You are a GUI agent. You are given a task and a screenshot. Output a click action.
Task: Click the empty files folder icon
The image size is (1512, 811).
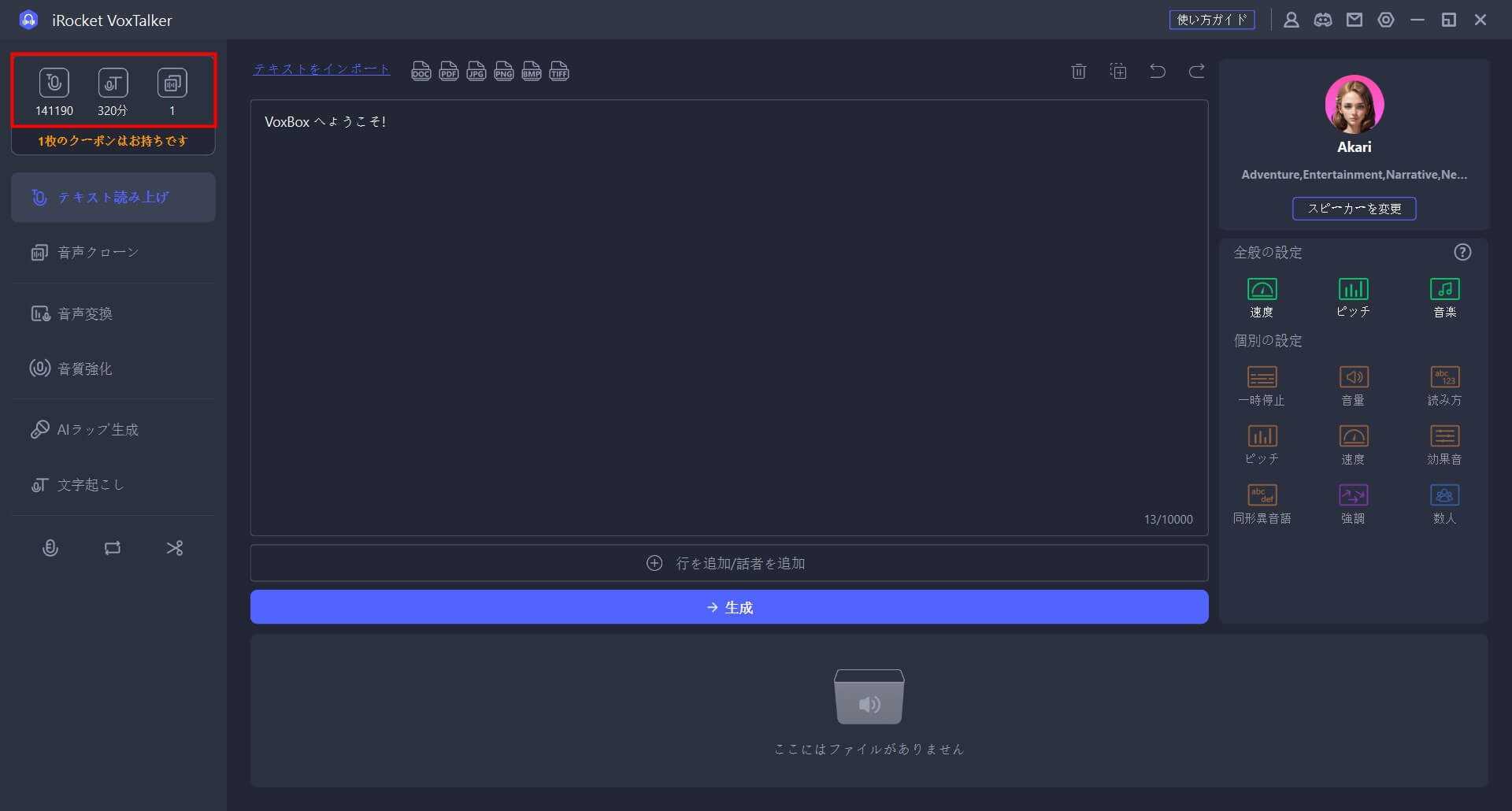869,697
